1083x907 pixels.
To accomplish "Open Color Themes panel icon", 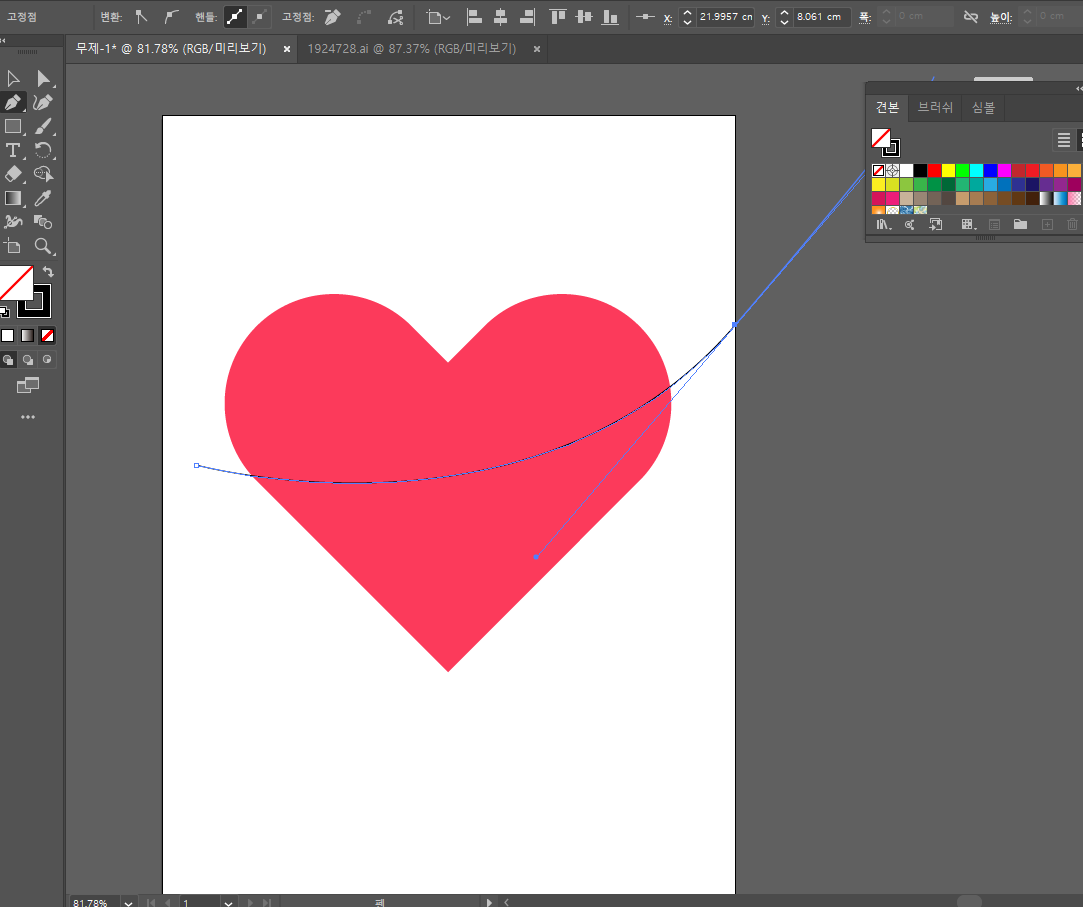I will (909, 225).
